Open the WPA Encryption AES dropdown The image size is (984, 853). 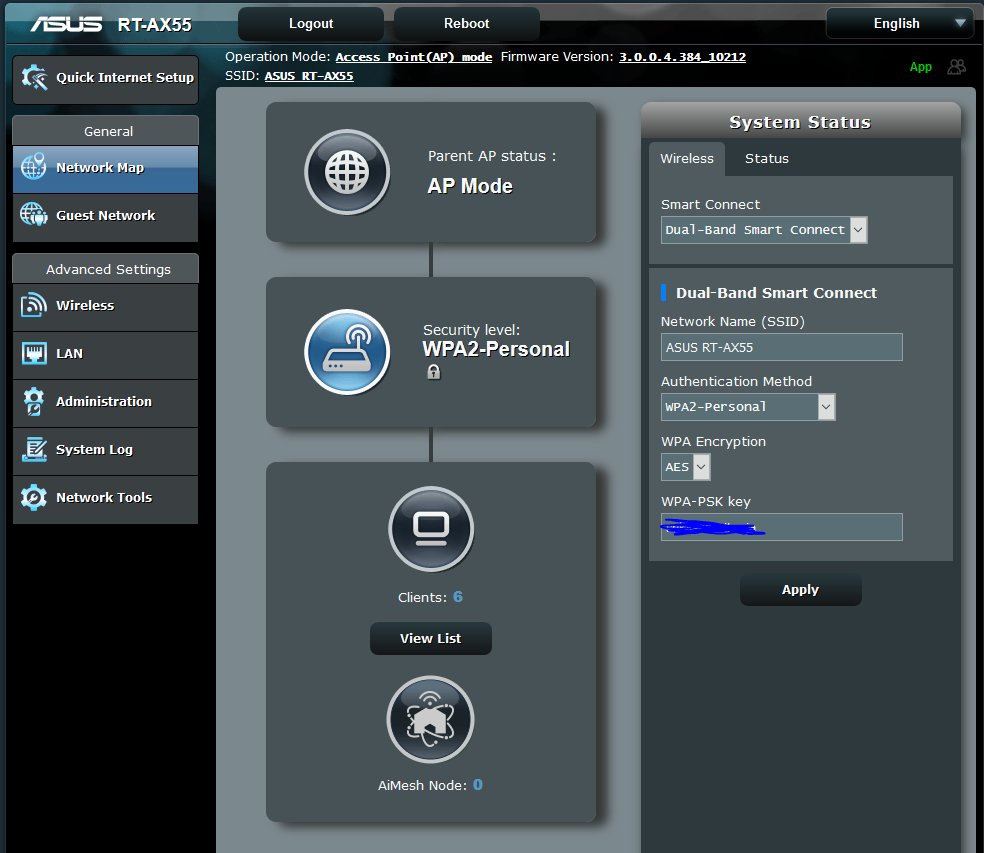tap(685, 467)
